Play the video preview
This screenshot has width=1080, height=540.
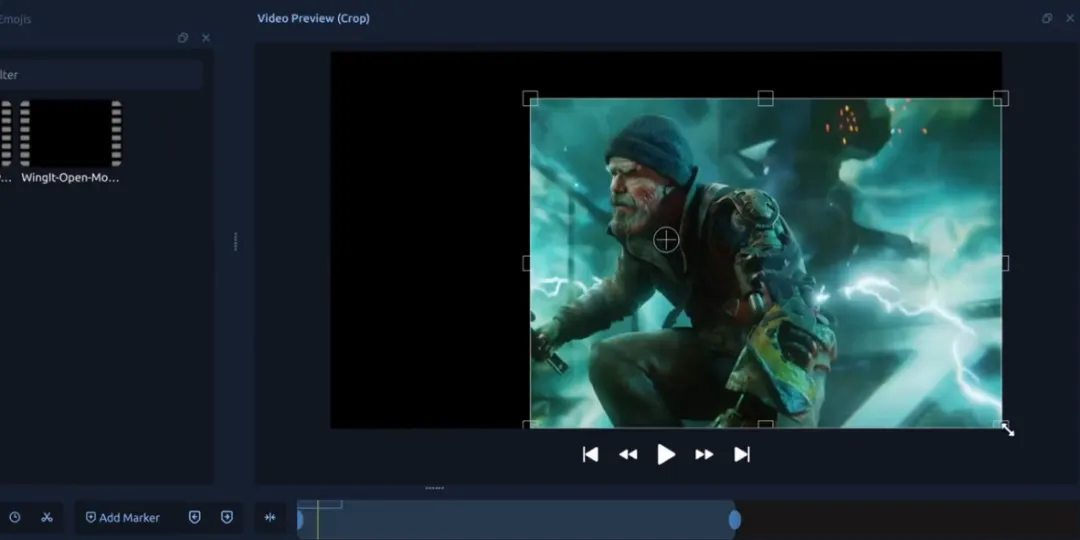665,455
